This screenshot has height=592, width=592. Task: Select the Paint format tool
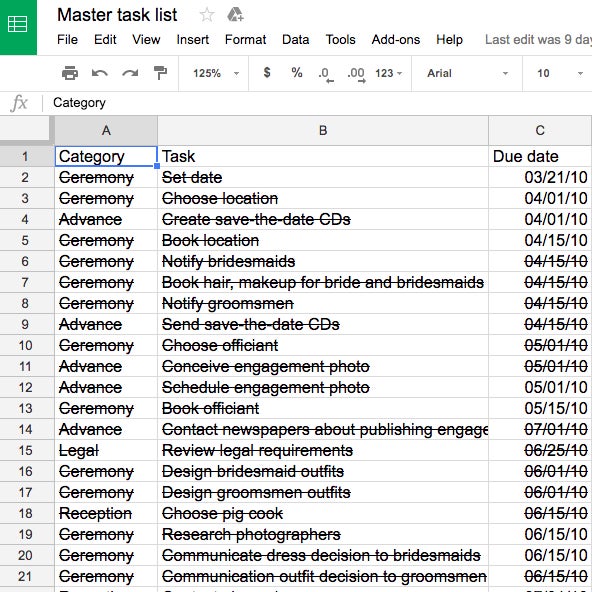[160, 73]
